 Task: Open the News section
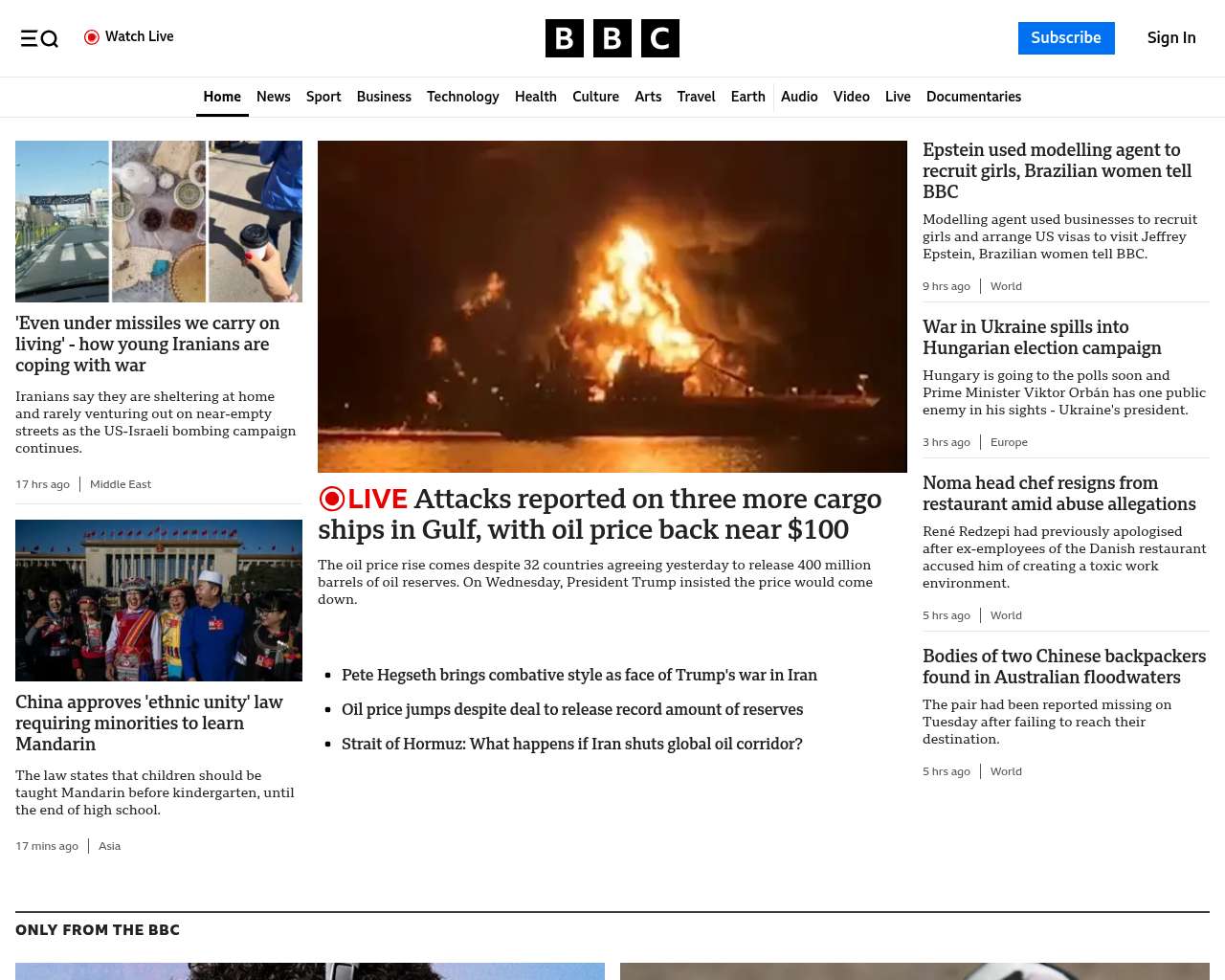(x=274, y=97)
